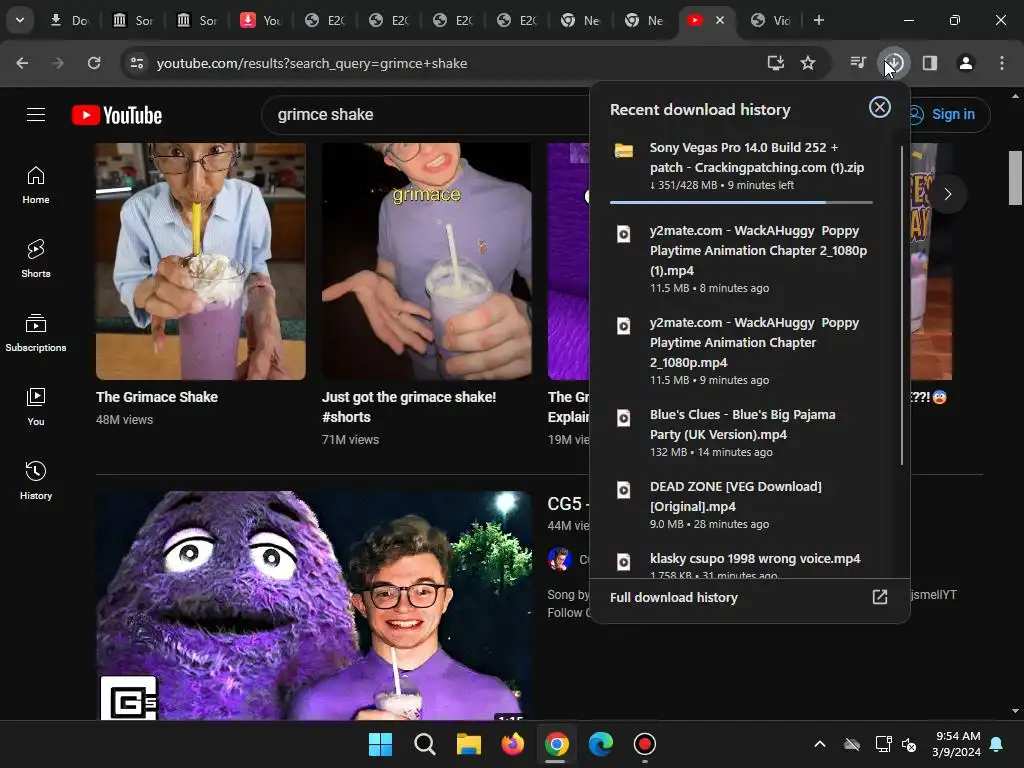Screen dimensions: 1024x768
Task: Open Chrome side panel
Action: (930, 63)
